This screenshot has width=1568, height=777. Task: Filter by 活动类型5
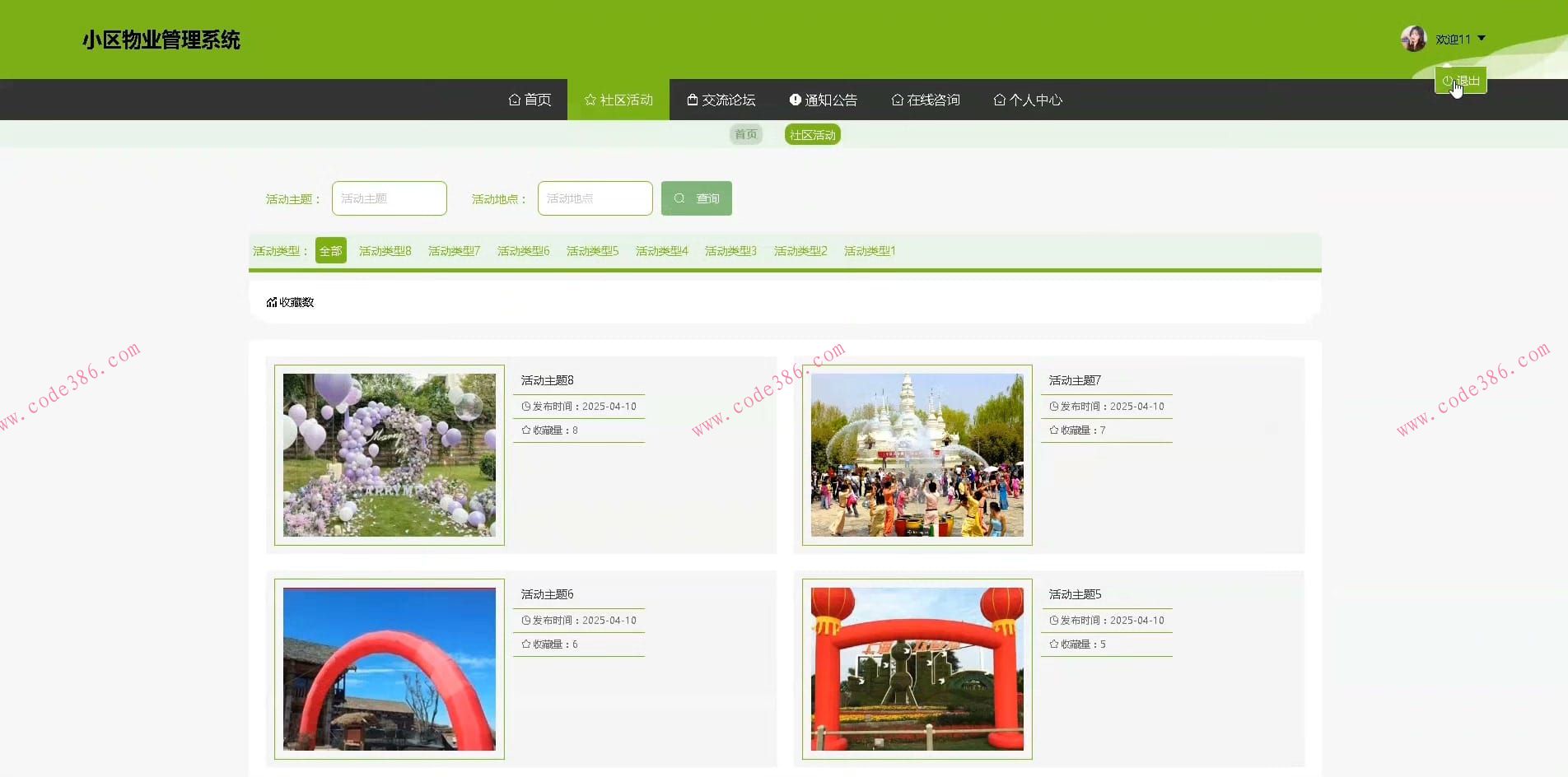point(592,251)
